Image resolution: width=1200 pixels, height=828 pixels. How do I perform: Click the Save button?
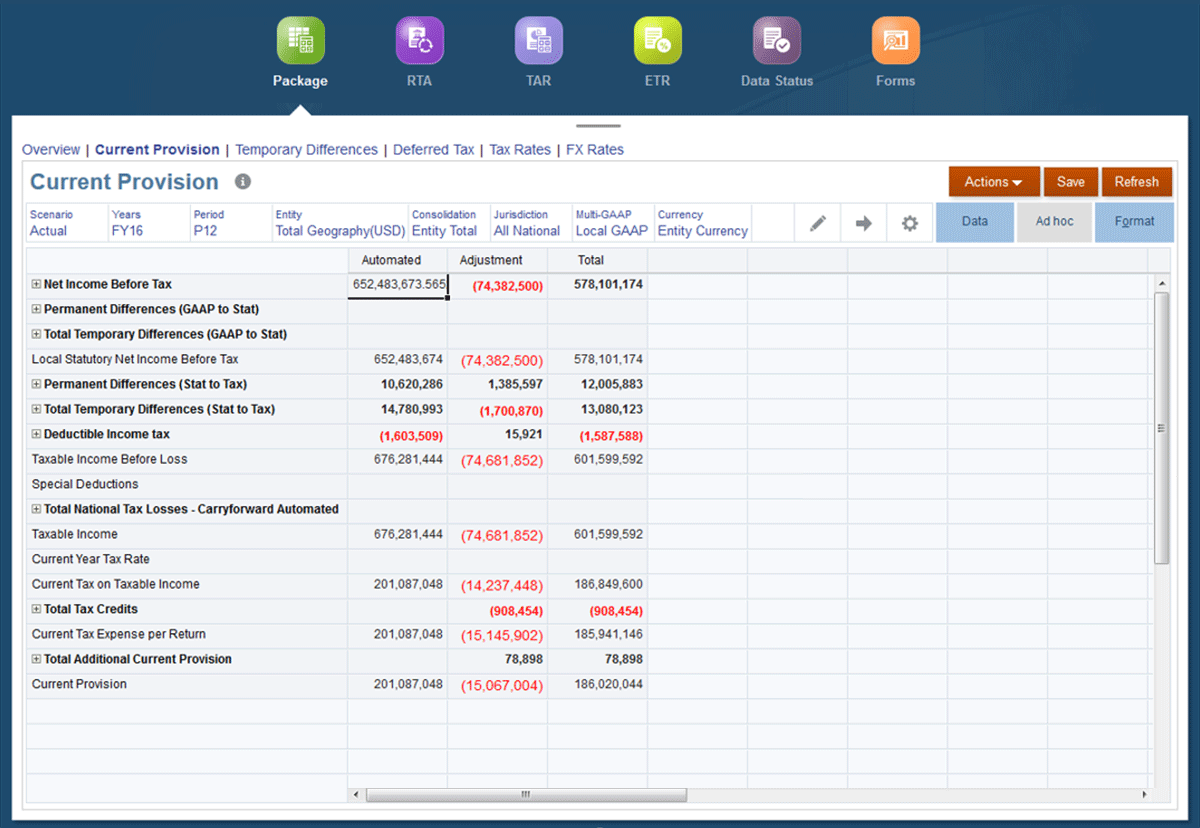coord(1070,182)
